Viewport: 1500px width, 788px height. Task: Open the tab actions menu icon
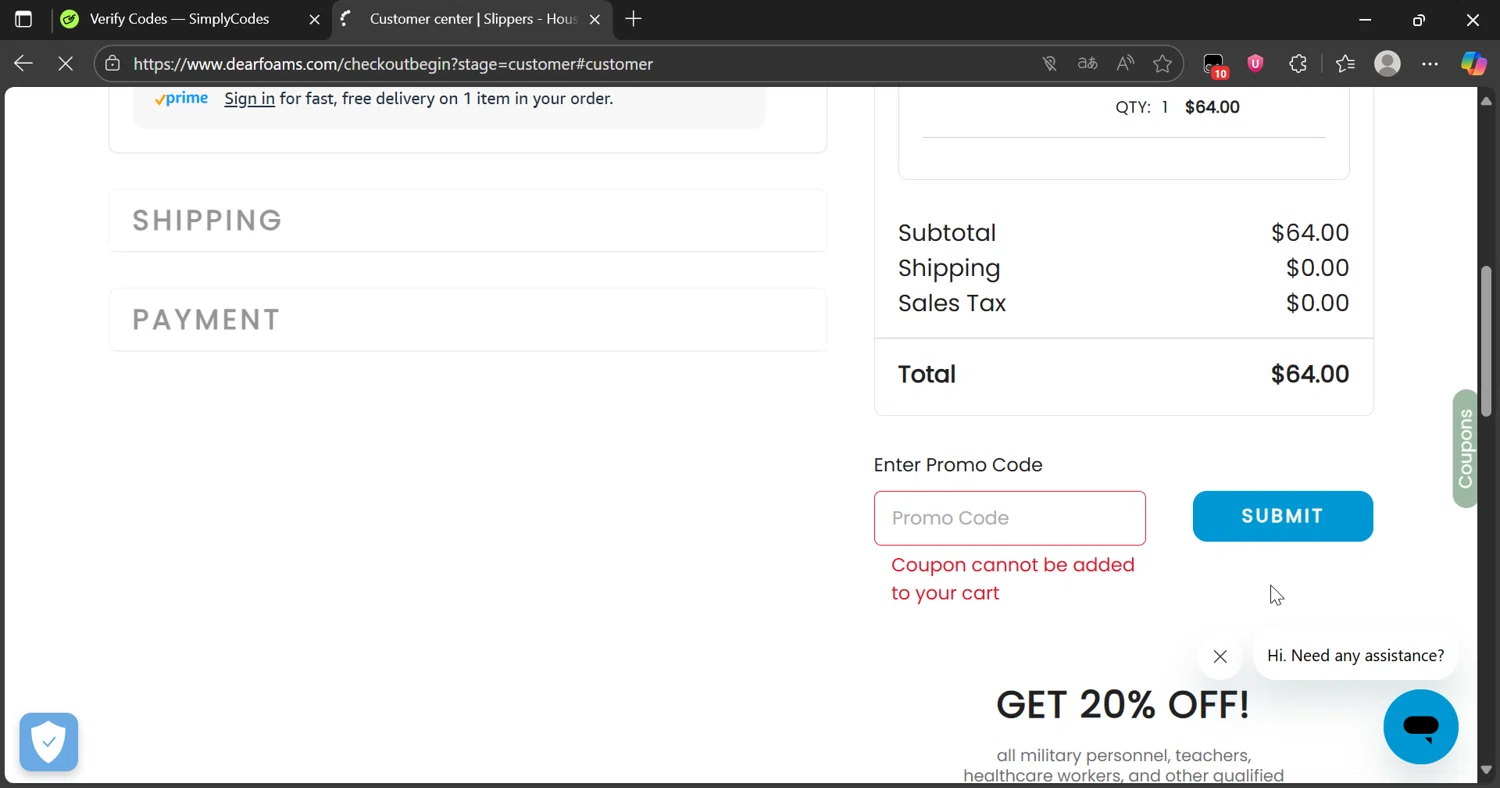23,19
